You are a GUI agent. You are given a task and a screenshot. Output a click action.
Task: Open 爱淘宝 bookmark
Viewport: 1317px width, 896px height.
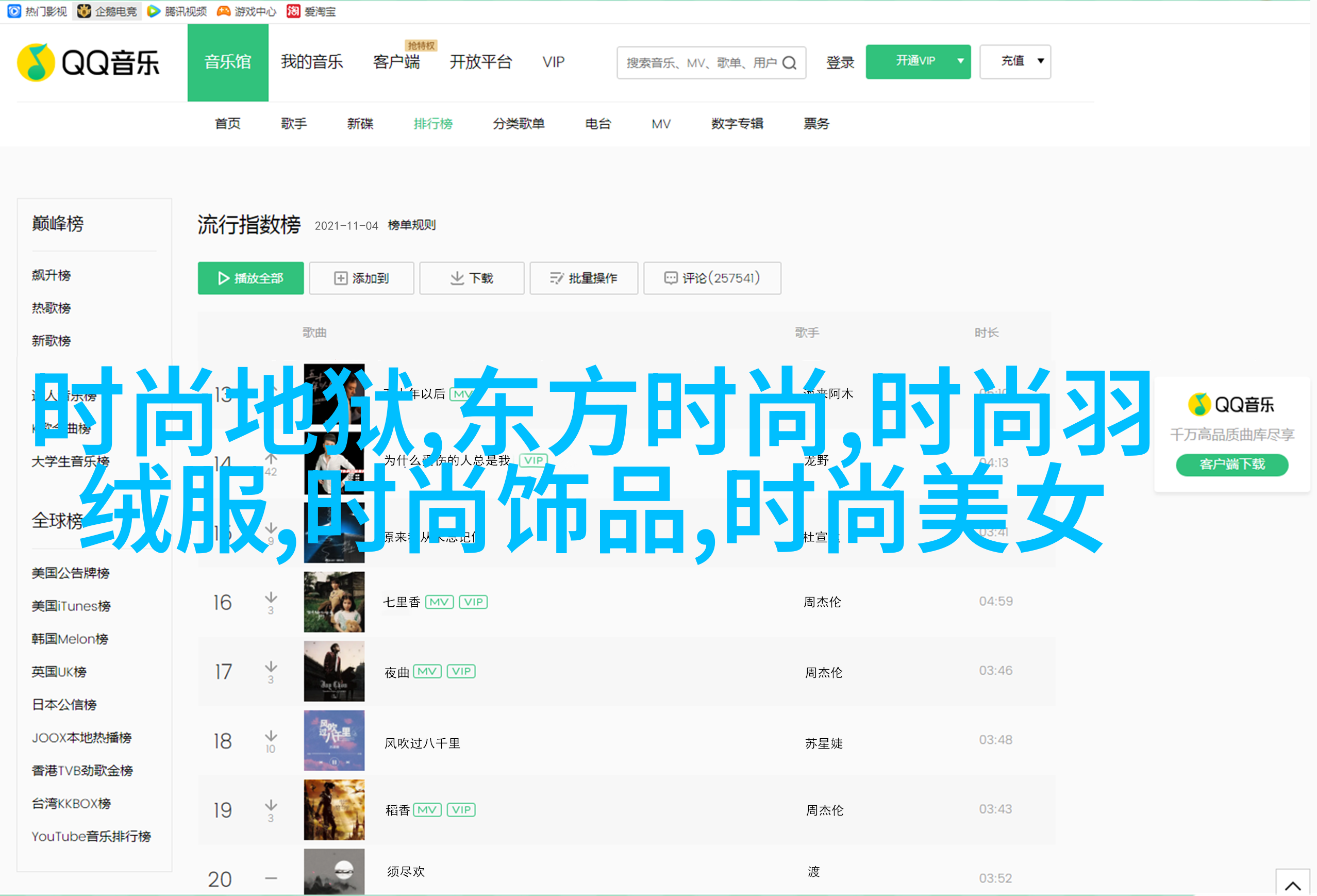coord(311,11)
